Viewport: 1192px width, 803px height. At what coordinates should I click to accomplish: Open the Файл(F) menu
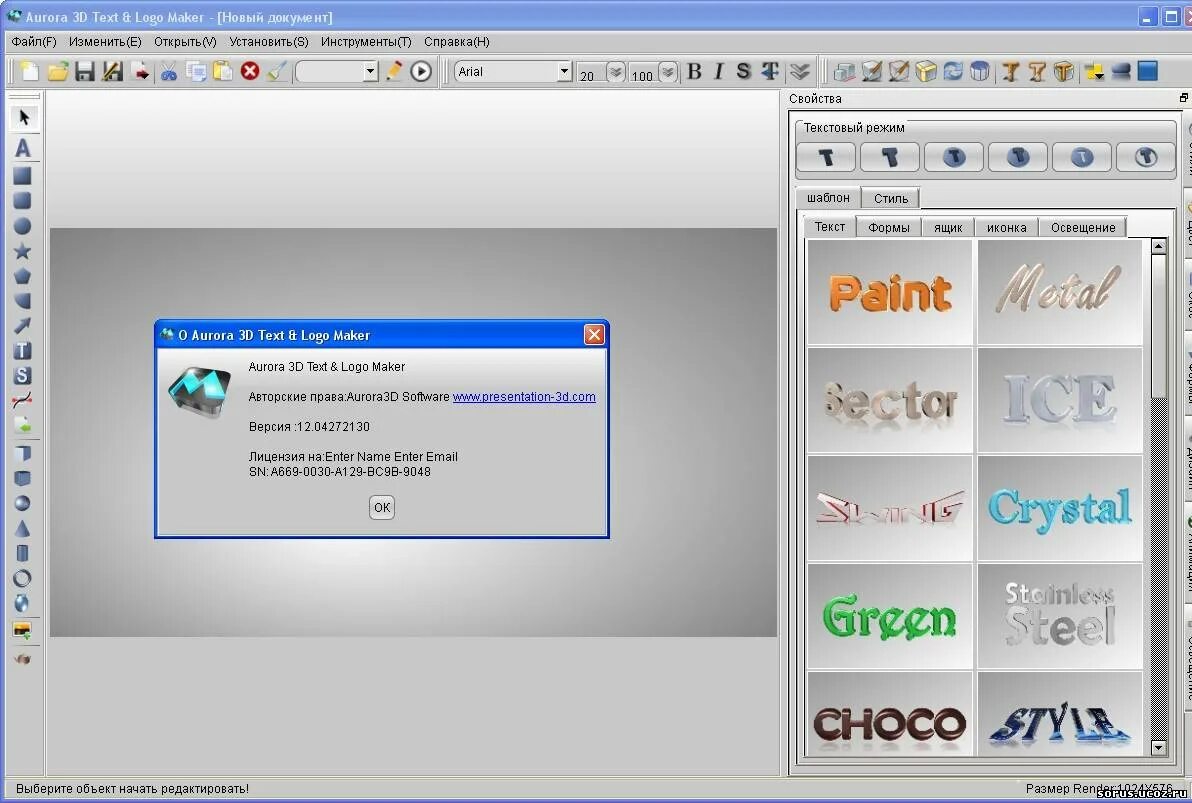coord(34,42)
